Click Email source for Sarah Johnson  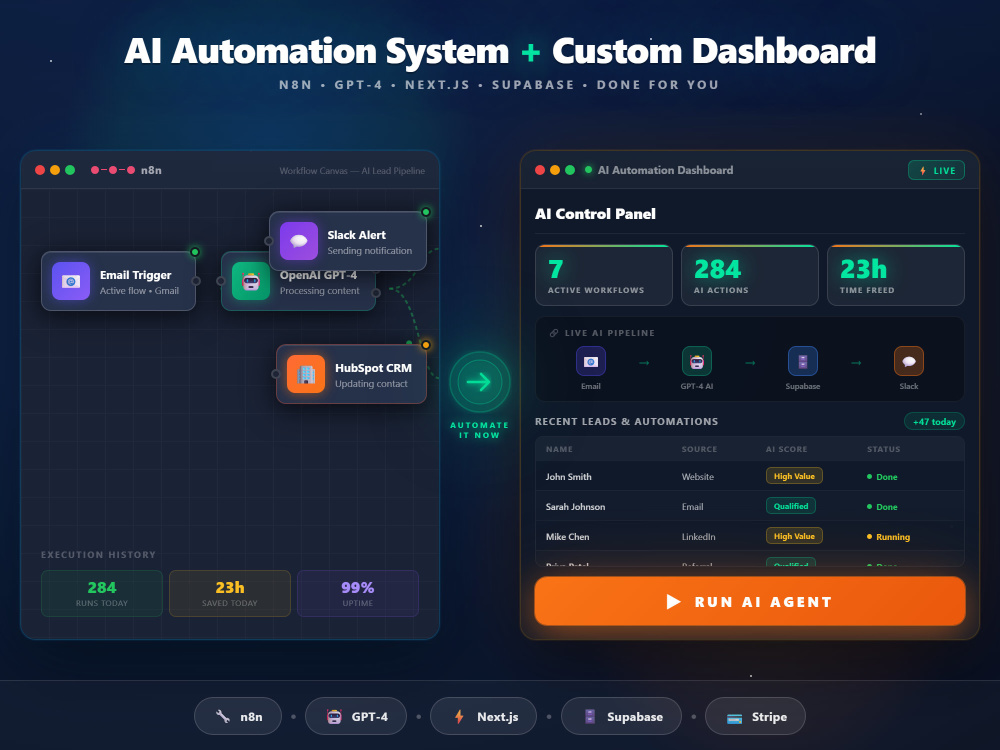pyautogui.click(x=692, y=506)
